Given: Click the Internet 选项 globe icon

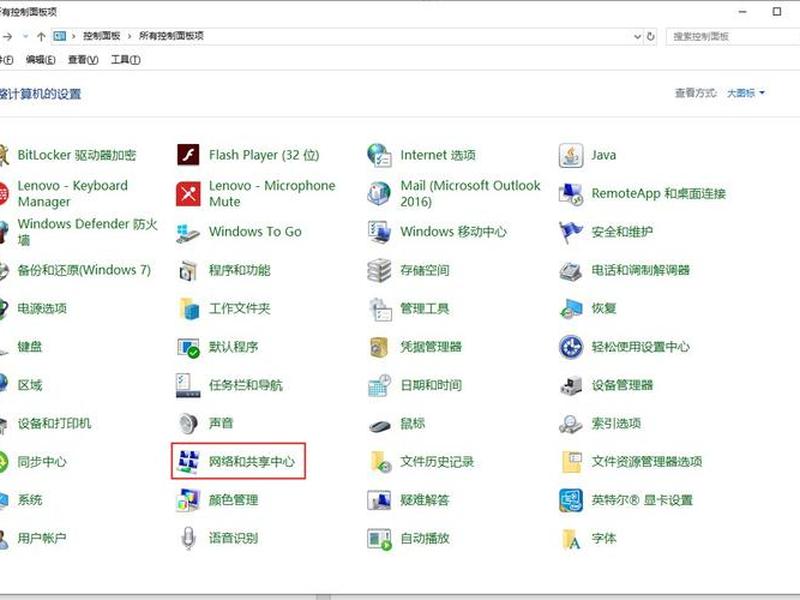Looking at the screenshot, I should click(x=380, y=155).
